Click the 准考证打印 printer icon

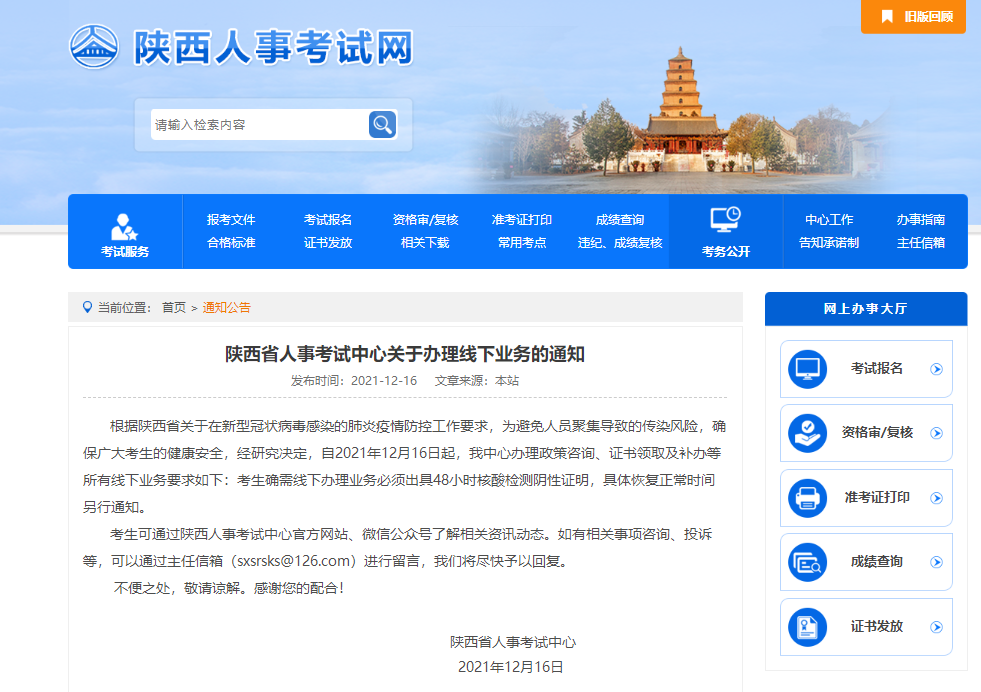tap(807, 498)
